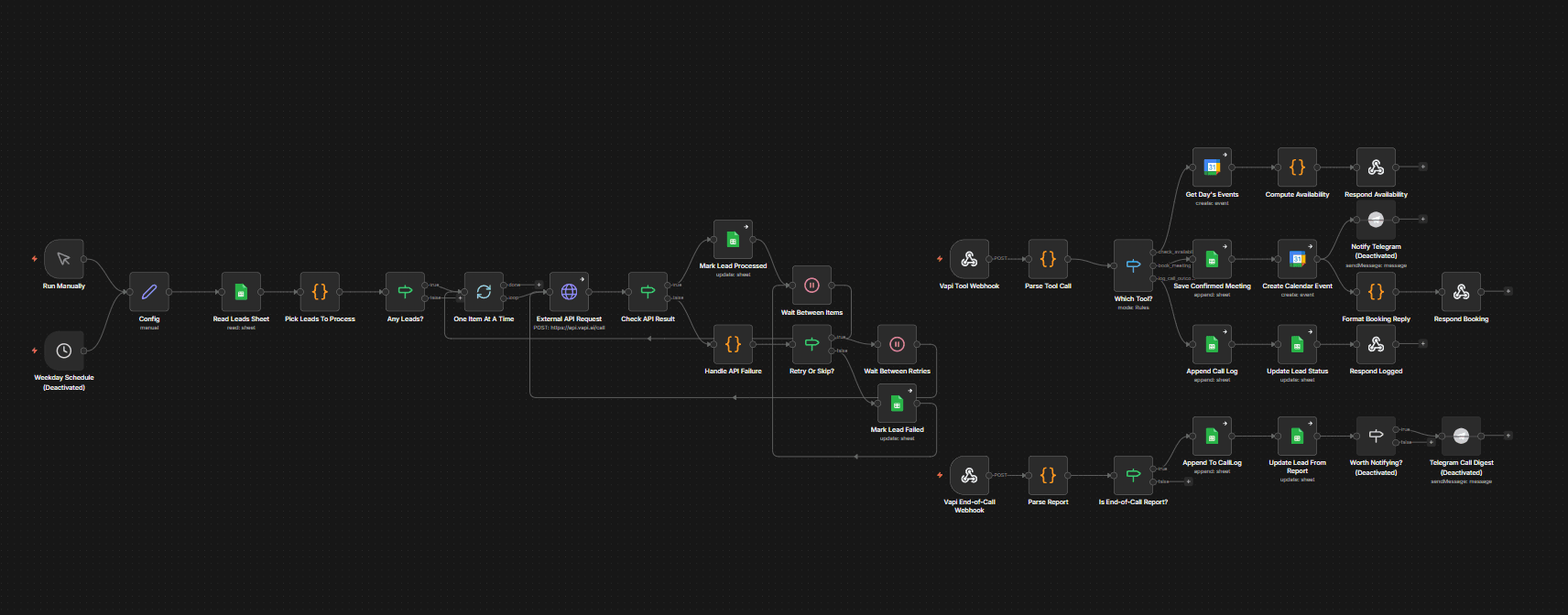Open the Save Confirmed Meeting sheet node
This screenshot has width=1568, height=615.
[x=1212, y=259]
